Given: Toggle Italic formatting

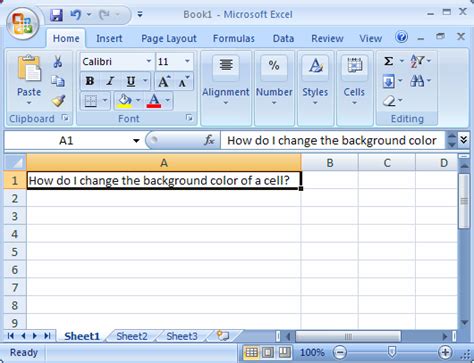Looking at the screenshot, I should pos(110,81).
